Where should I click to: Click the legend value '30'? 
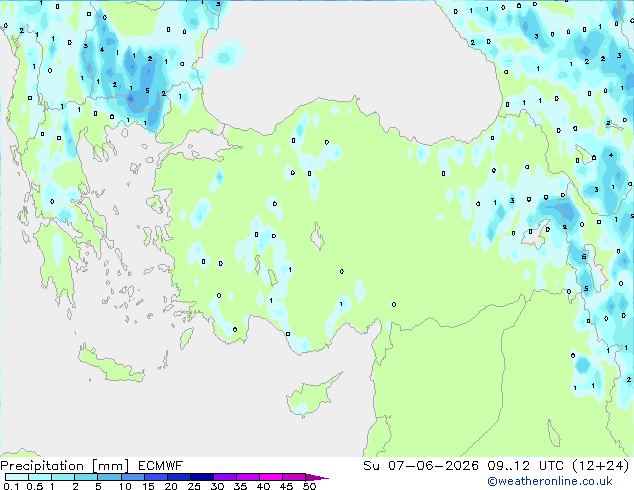217,486
